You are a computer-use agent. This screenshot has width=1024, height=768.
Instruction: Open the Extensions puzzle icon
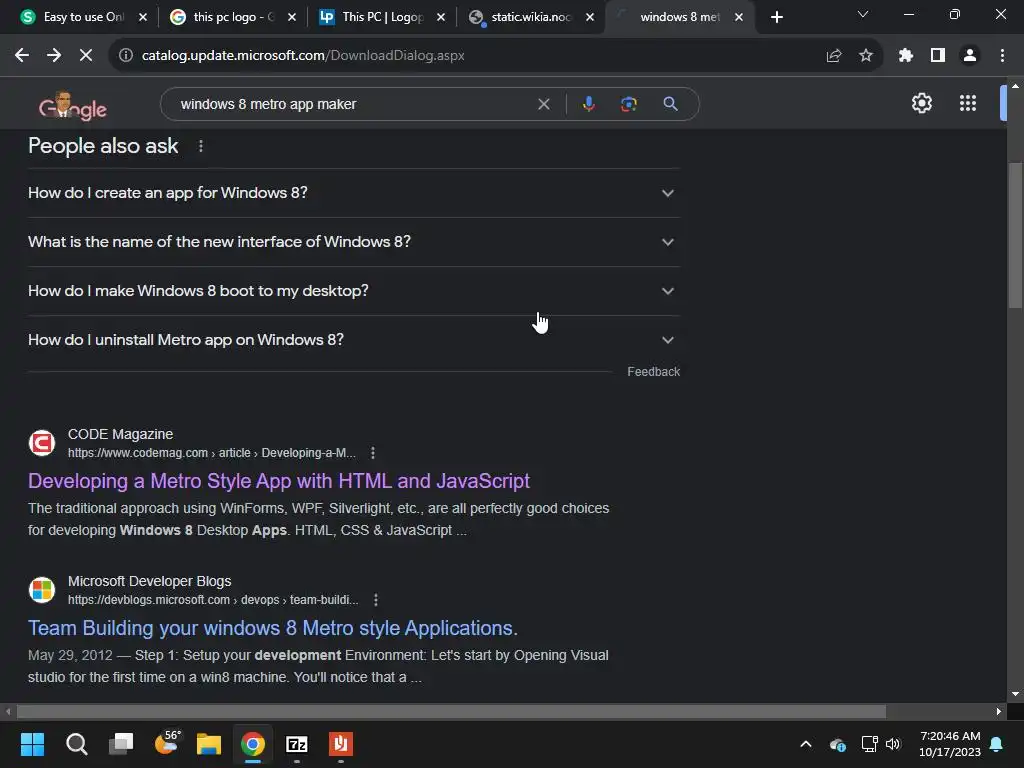905,56
